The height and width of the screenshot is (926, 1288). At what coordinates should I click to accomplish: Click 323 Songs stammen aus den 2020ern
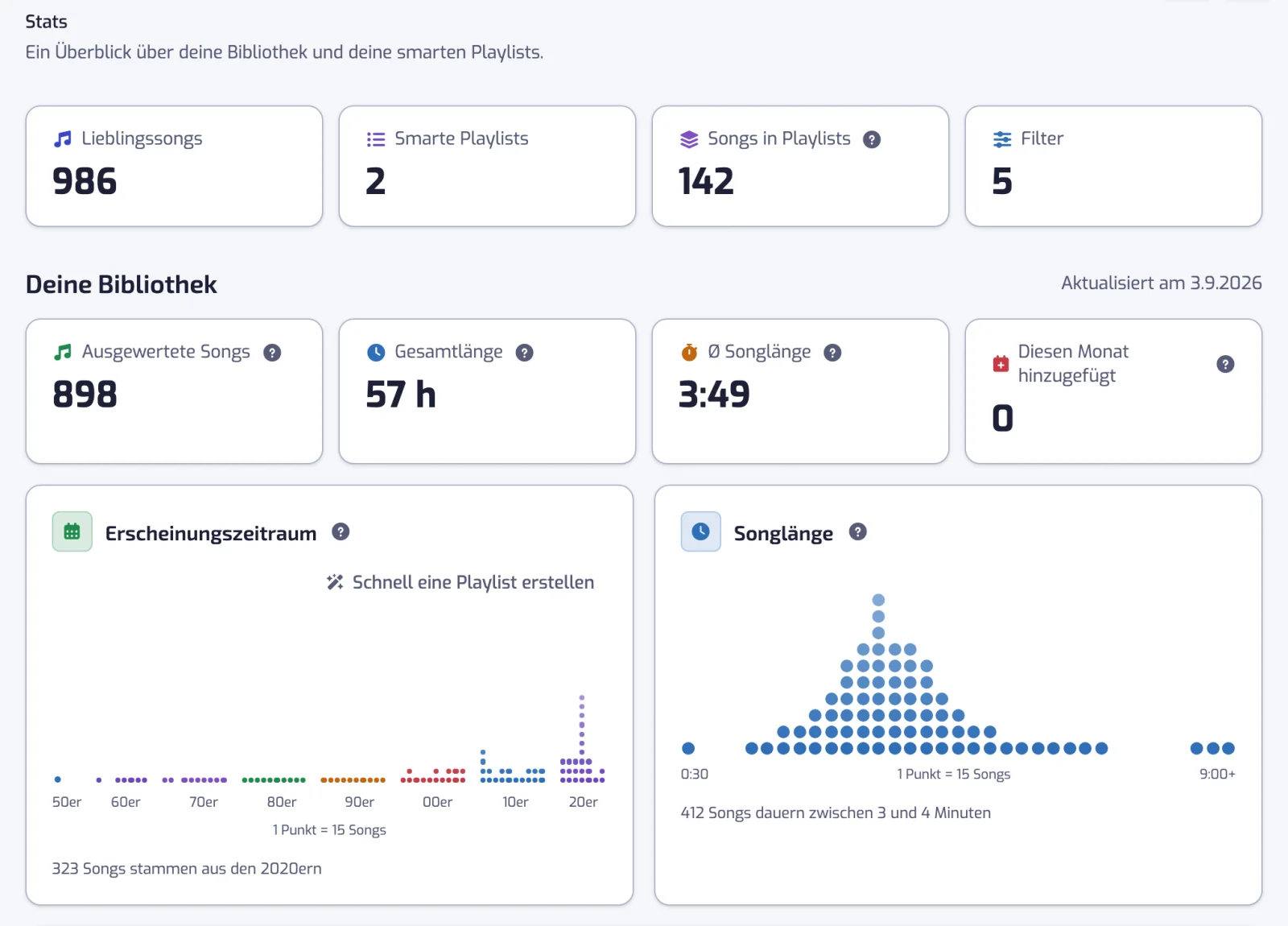(x=187, y=869)
